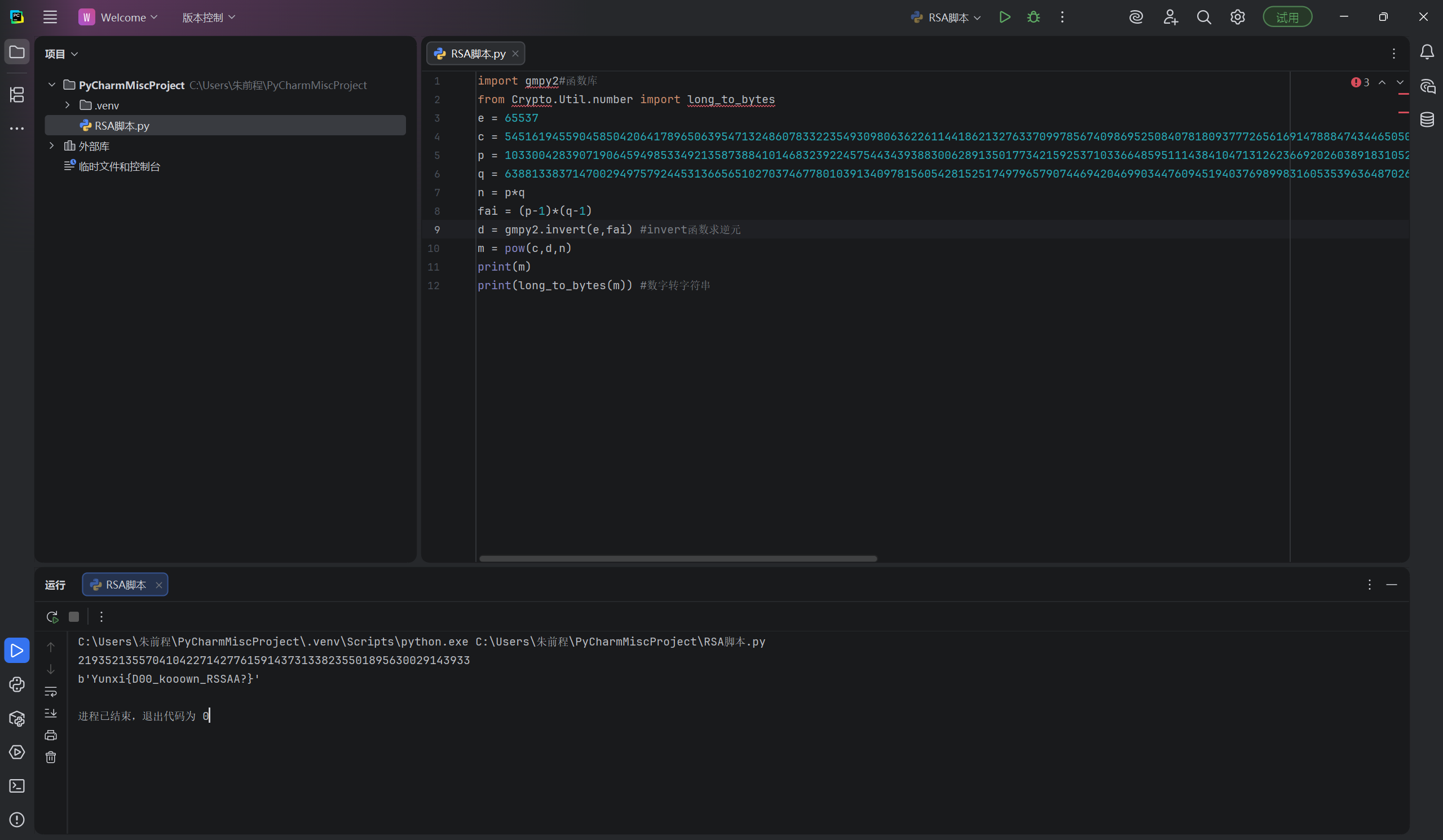Rerun RSA脚本 in the Run panel

pos(52,617)
